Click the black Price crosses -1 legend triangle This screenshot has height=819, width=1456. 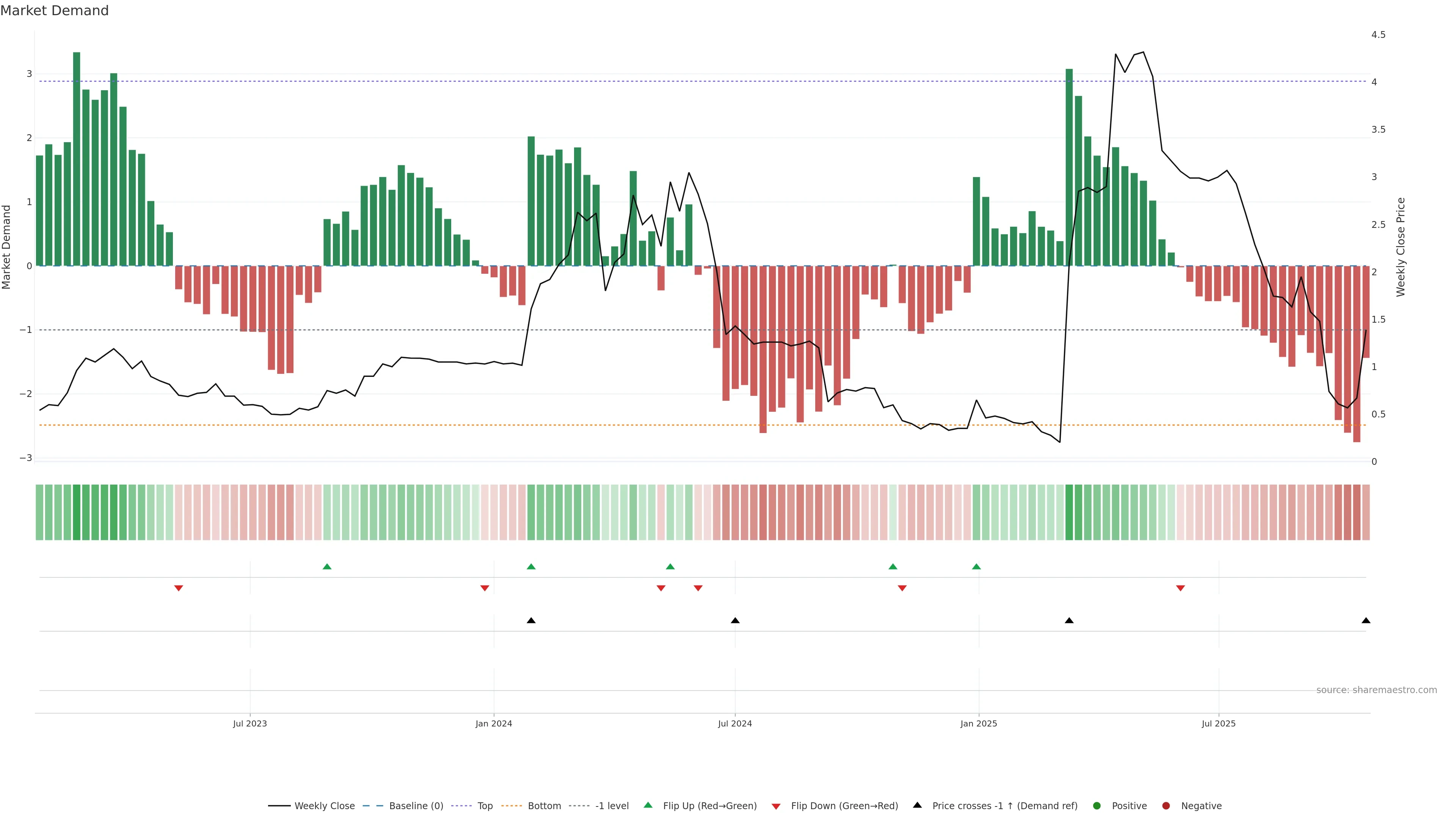(917, 805)
